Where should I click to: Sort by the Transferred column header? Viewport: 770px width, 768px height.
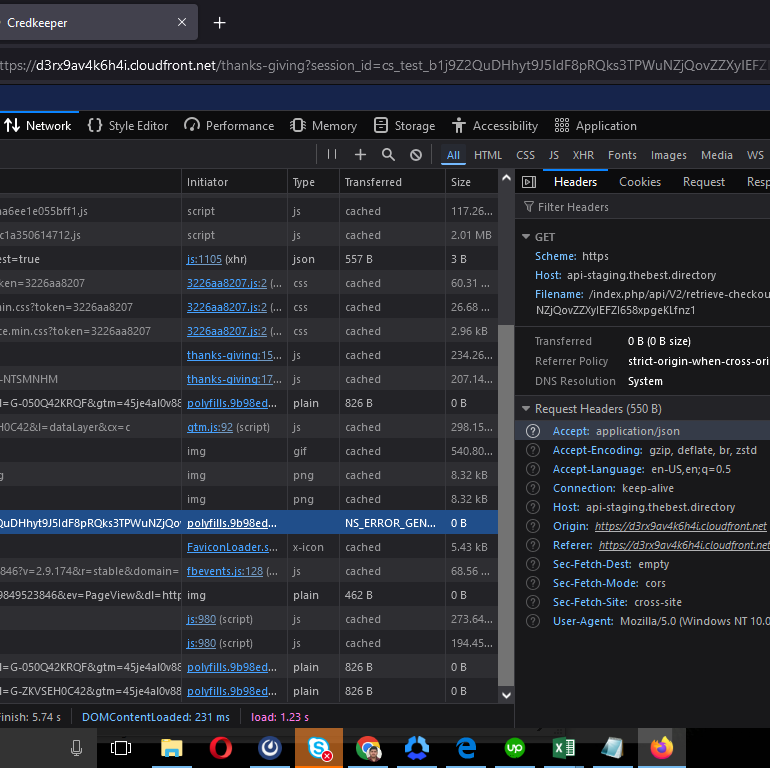pyautogui.click(x=392, y=182)
